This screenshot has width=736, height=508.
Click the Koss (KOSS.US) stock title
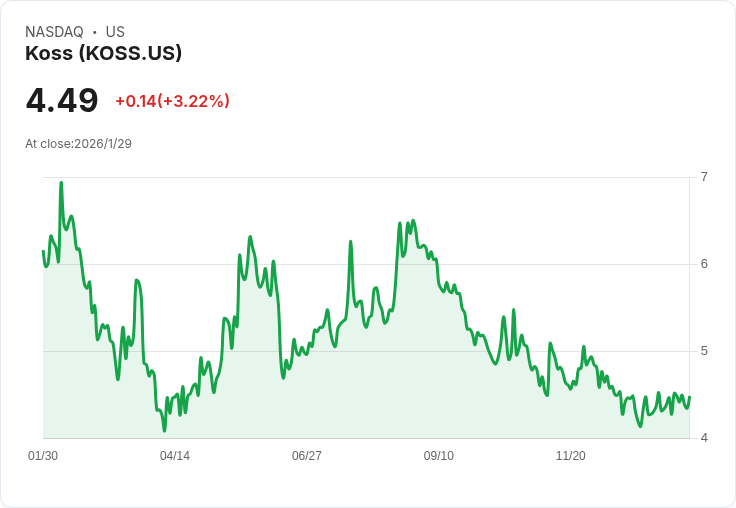coord(103,53)
